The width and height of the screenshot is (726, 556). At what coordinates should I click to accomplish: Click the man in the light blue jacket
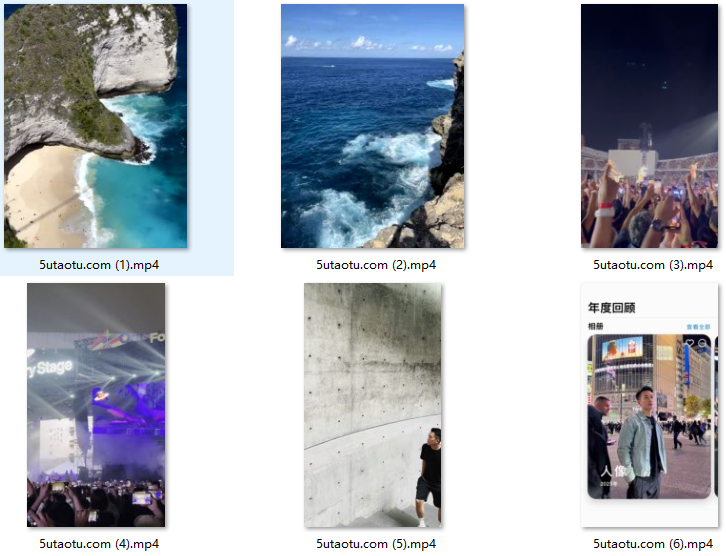(x=642, y=443)
